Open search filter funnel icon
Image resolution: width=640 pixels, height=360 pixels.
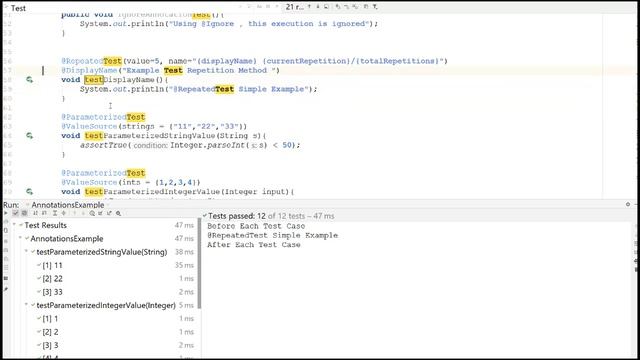(375, 7)
